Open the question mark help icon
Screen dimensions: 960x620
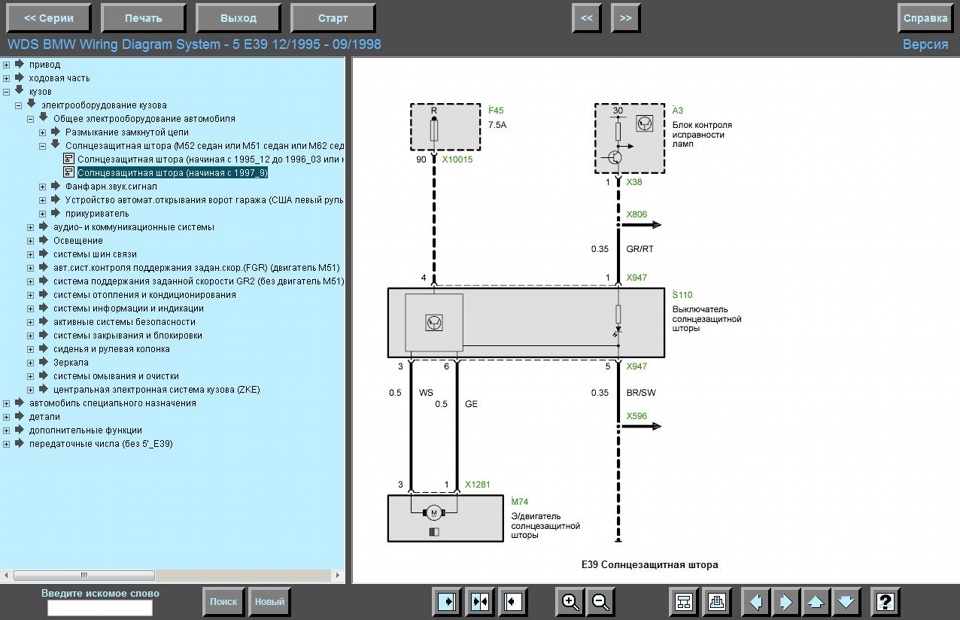pos(885,602)
